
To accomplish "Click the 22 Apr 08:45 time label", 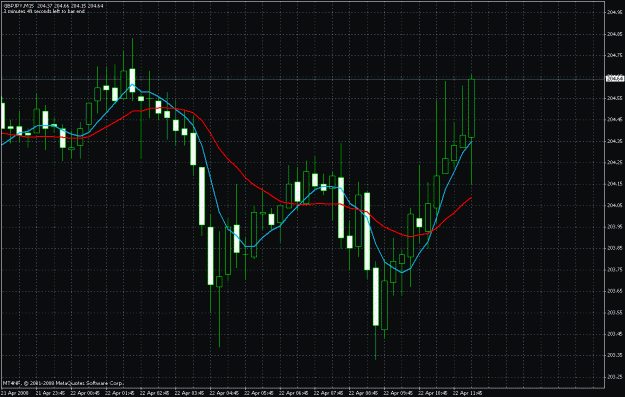I will (x=363, y=393).
